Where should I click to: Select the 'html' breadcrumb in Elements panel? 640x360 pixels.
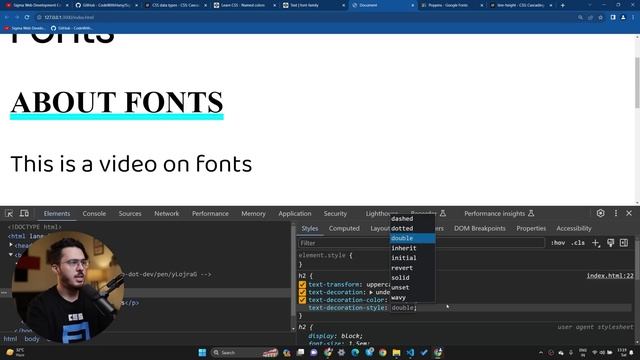coord(10,339)
